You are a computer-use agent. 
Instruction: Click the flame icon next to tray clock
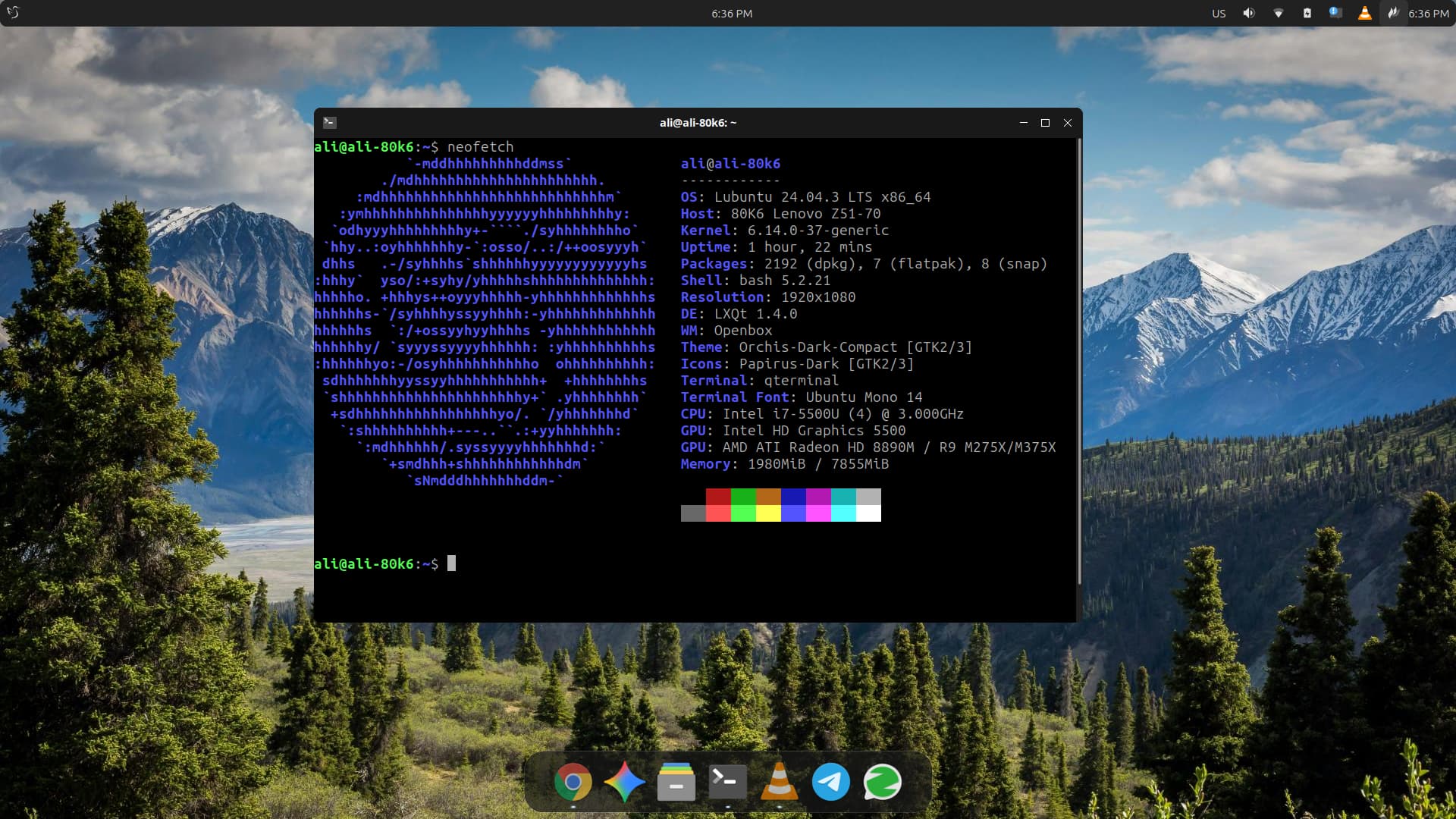point(1392,13)
